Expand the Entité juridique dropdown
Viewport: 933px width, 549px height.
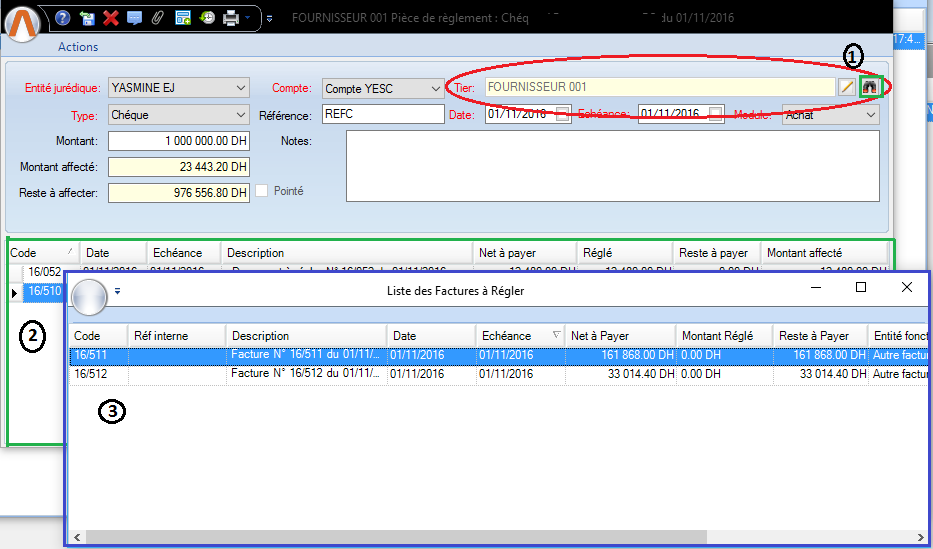click(238, 88)
